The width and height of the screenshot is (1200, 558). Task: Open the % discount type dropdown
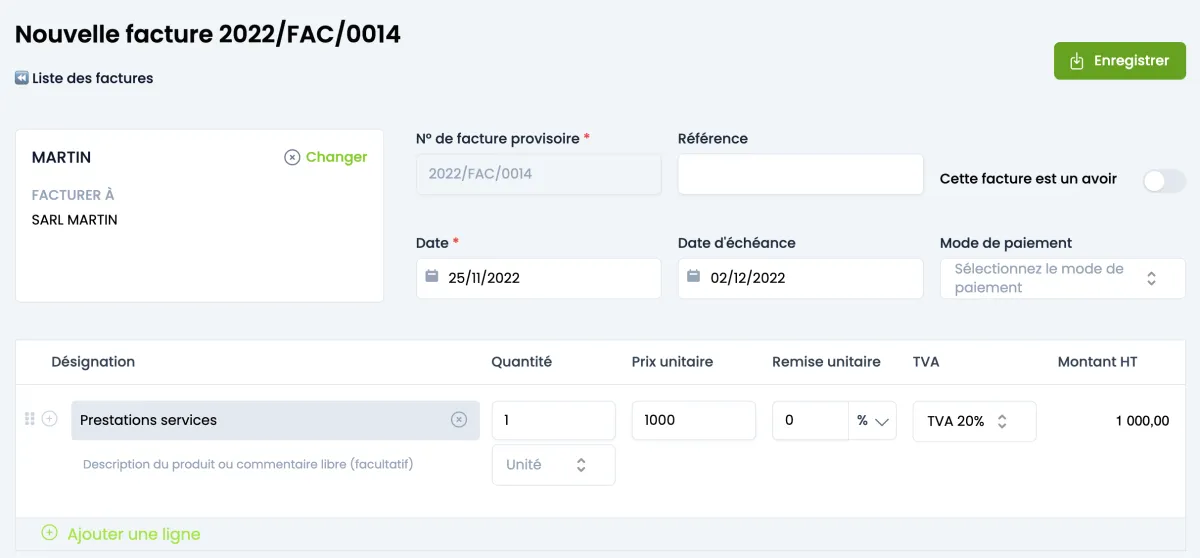[x=872, y=421]
